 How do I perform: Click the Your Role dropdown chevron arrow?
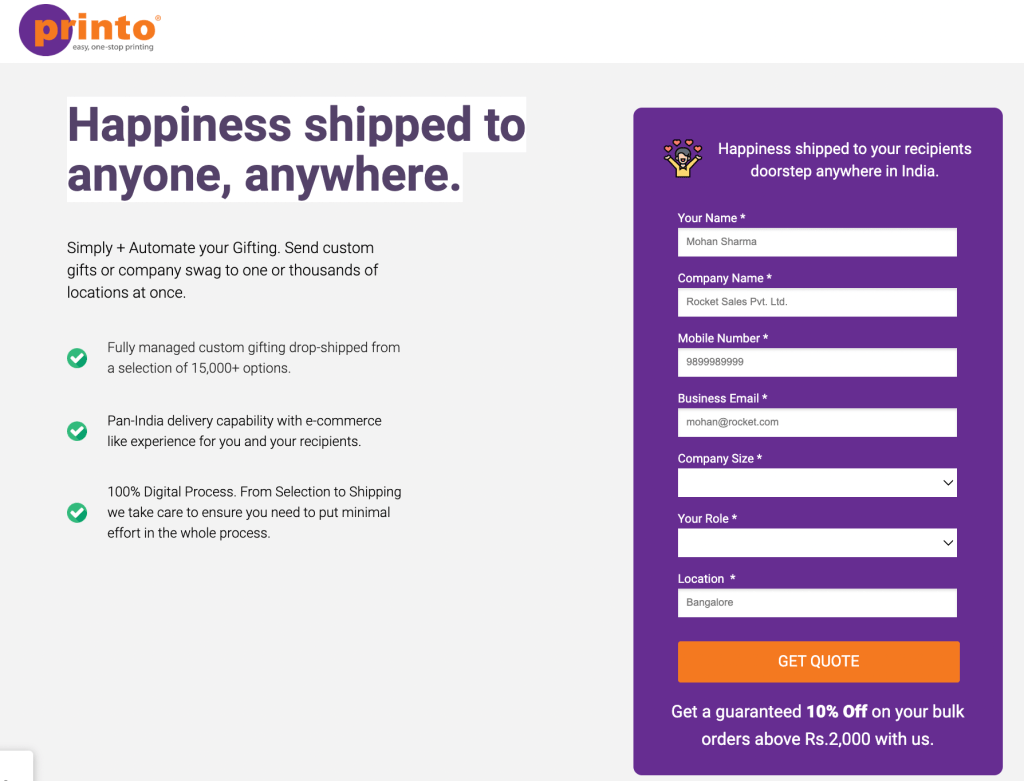pyautogui.click(x=948, y=543)
